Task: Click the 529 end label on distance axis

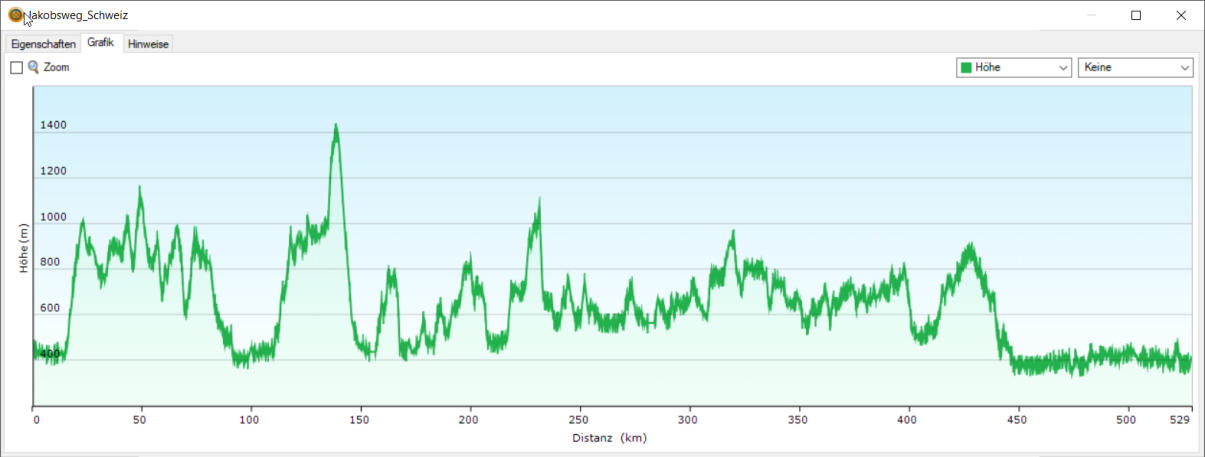Action: [x=1182, y=421]
